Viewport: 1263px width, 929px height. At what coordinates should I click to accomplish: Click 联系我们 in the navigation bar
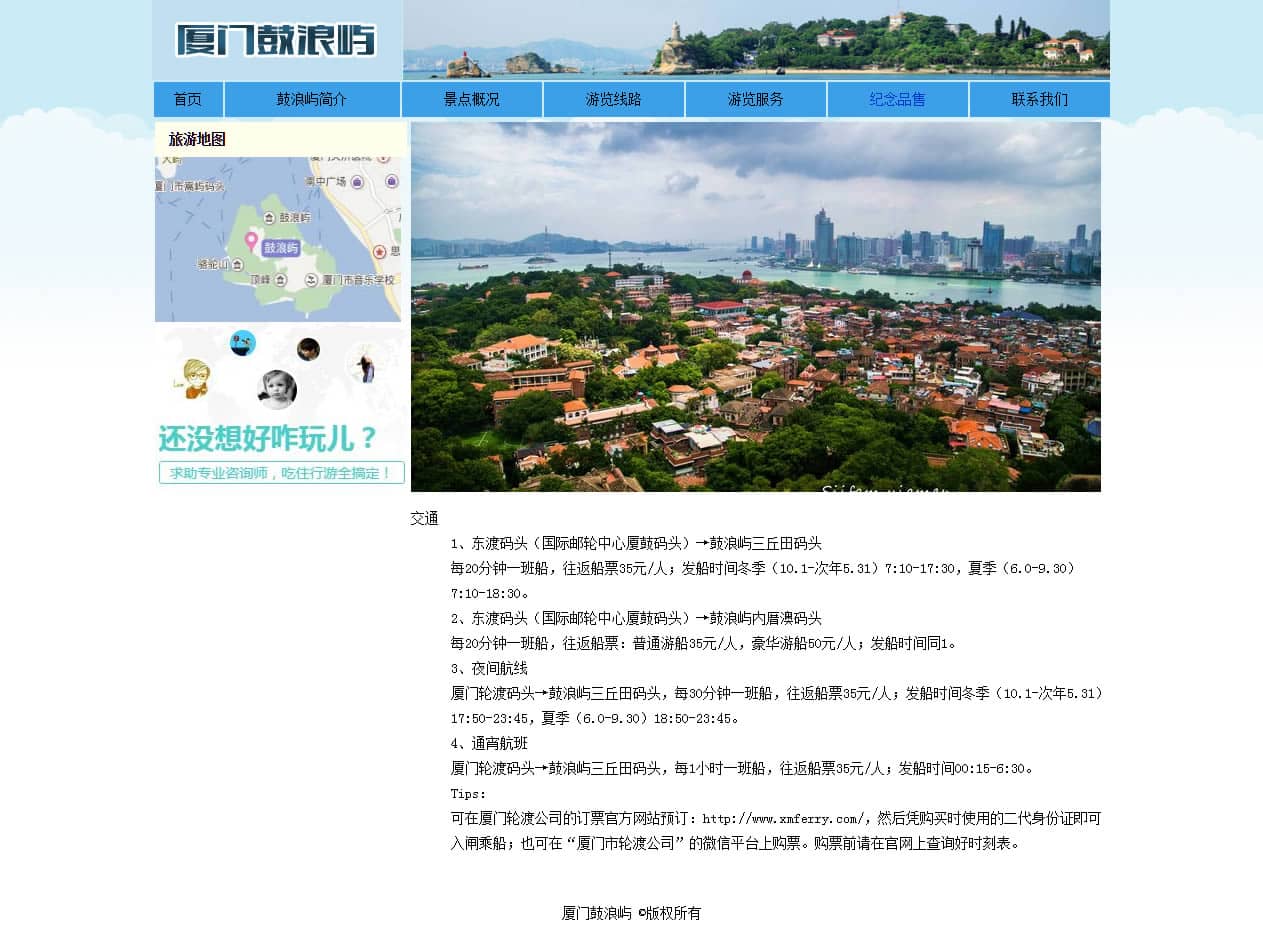tap(1039, 100)
